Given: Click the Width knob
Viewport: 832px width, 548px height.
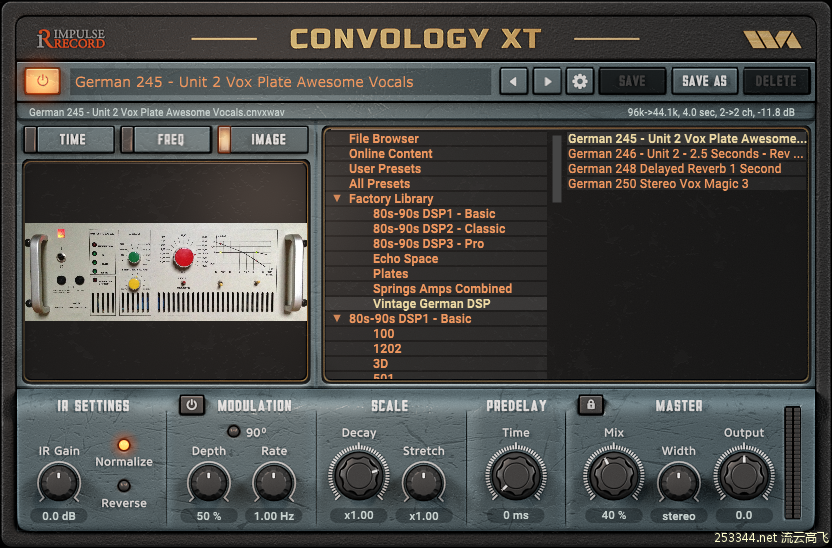Looking at the screenshot, I should 679,483.
